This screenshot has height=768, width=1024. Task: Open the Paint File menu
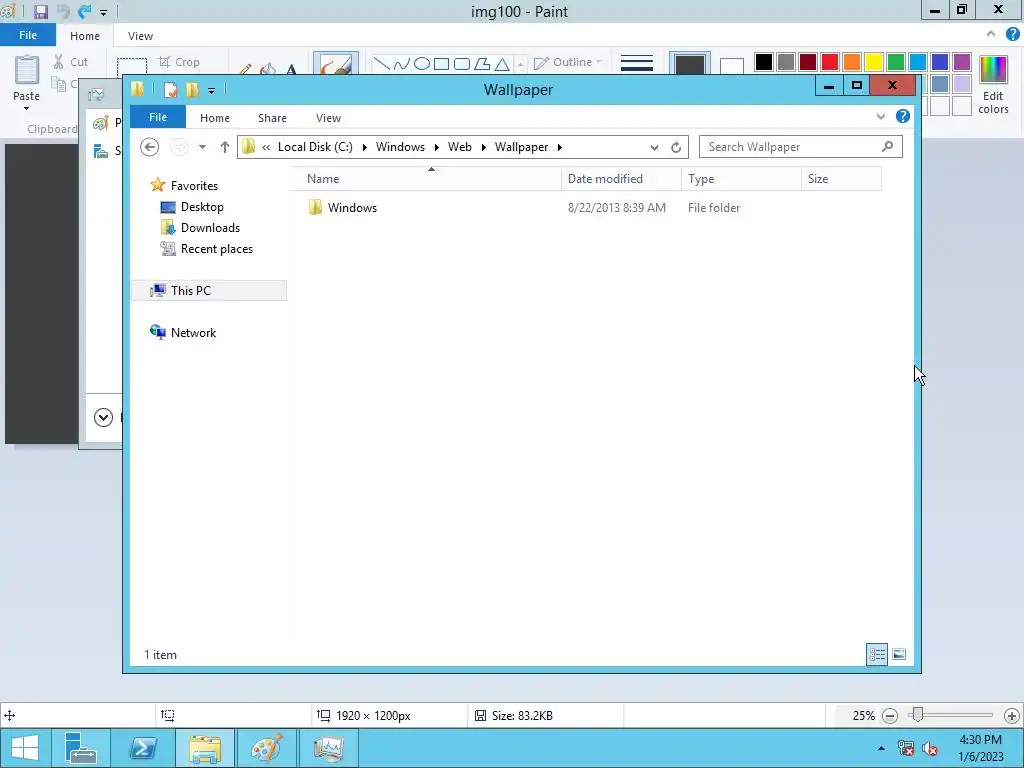[27, 35]
